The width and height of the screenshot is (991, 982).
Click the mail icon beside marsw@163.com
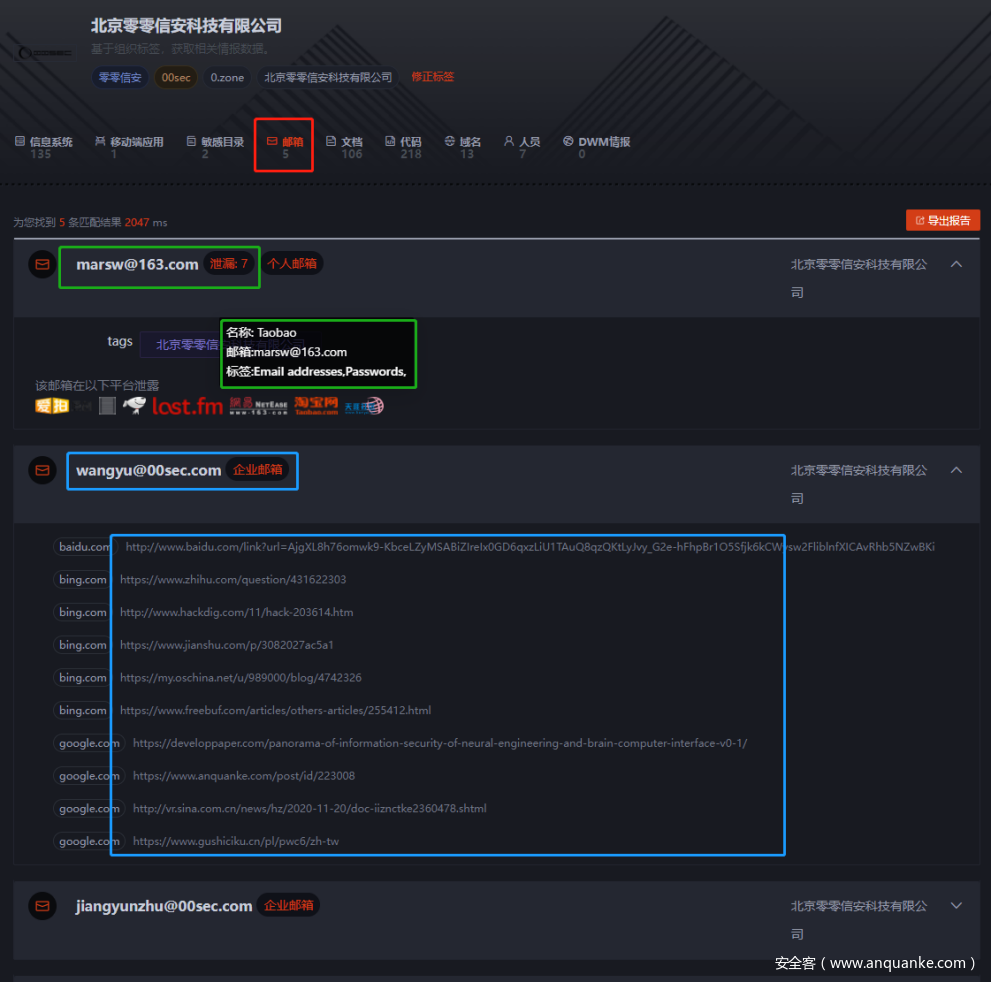click(x=42, y=264)
